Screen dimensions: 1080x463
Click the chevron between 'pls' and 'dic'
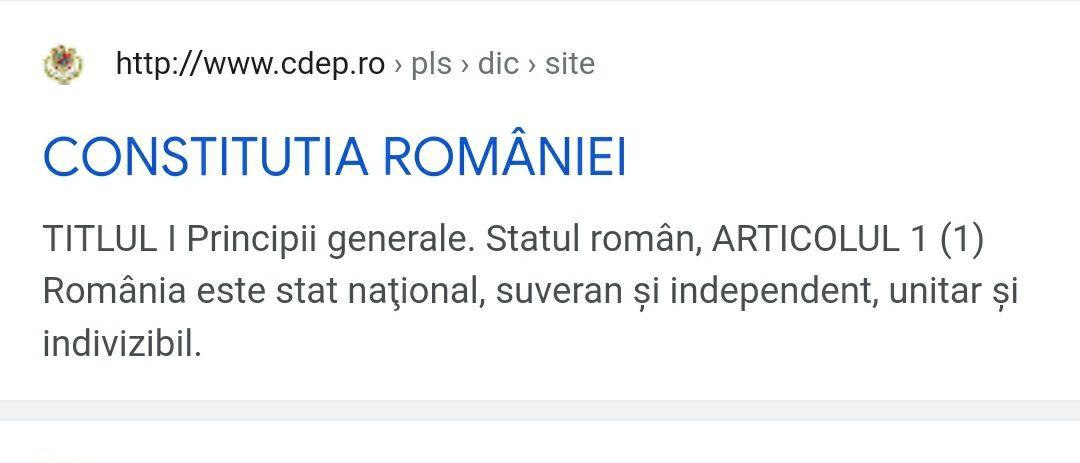pyautogui.click(x=465, y=64)
